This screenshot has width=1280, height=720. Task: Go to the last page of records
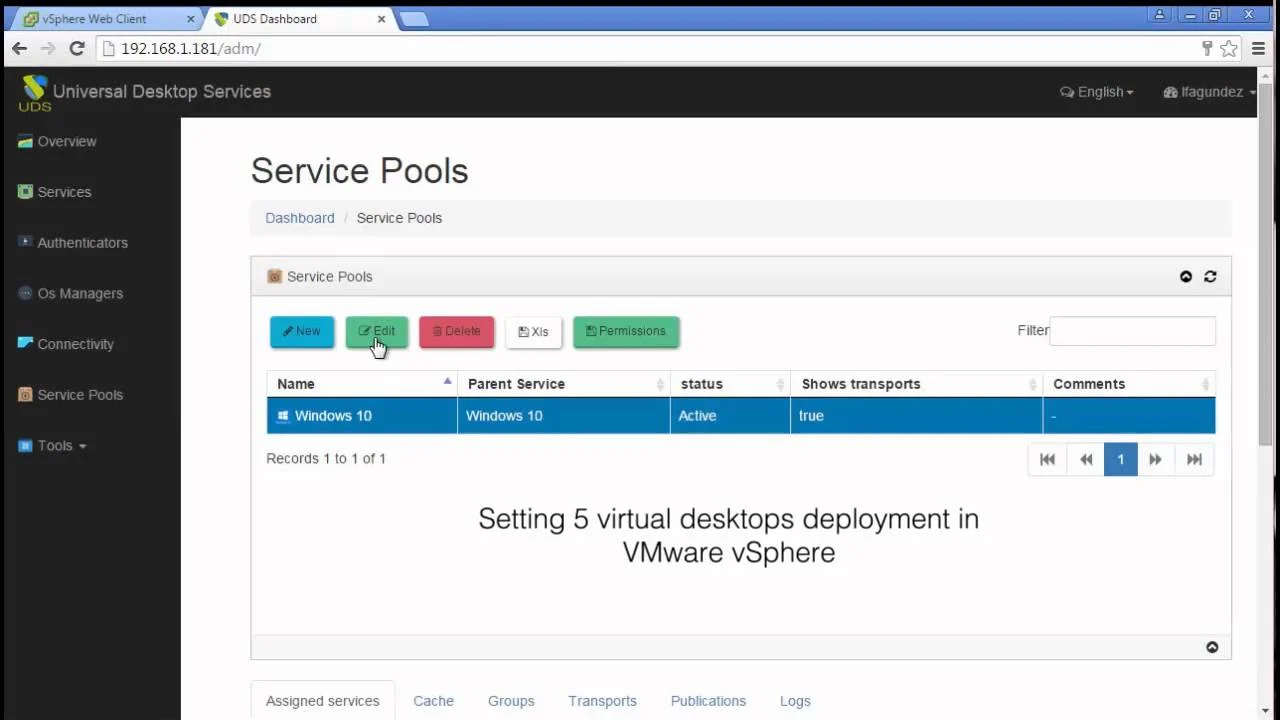[1194, 459]
